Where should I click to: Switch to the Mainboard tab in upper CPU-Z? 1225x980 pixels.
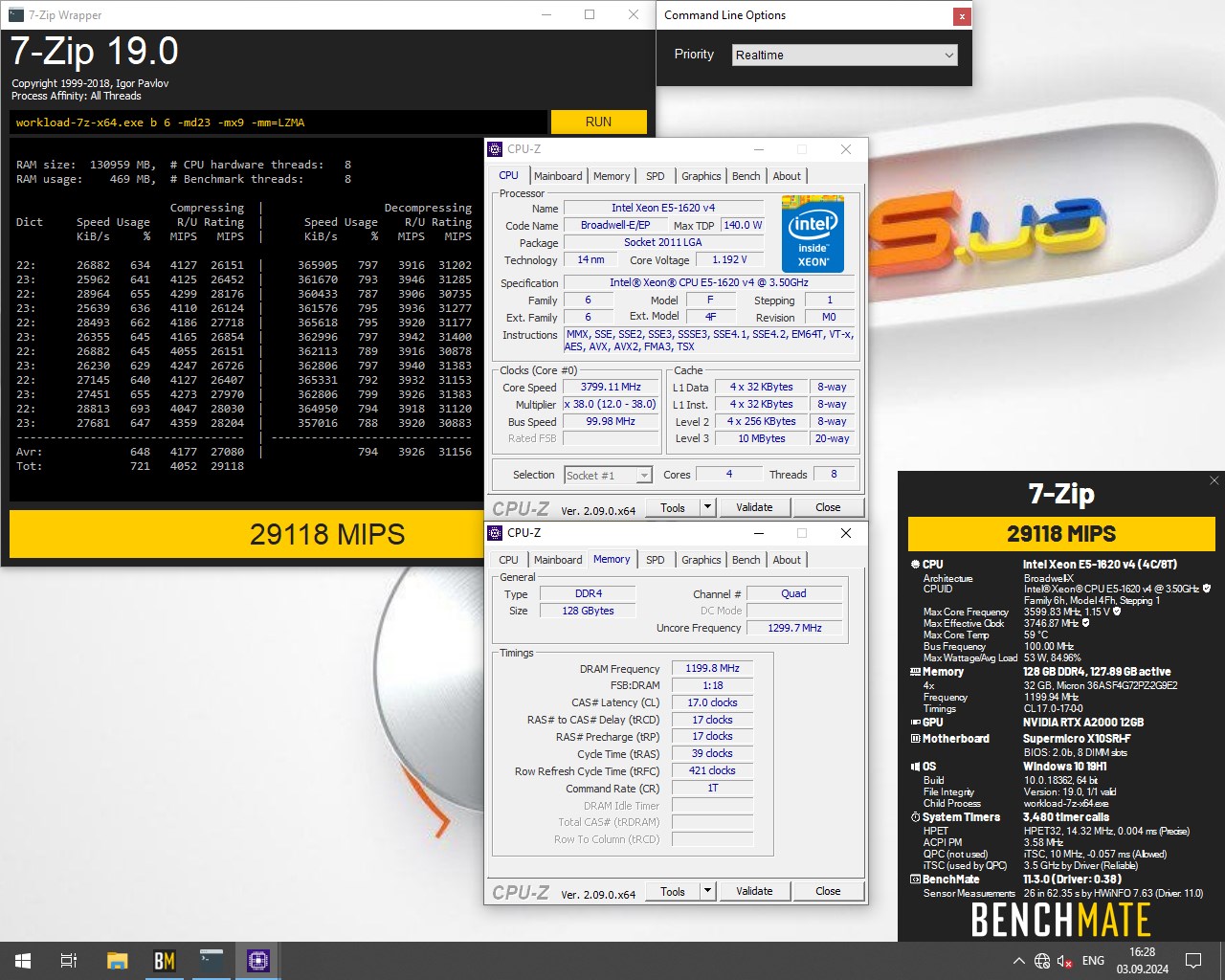point(558,176)
